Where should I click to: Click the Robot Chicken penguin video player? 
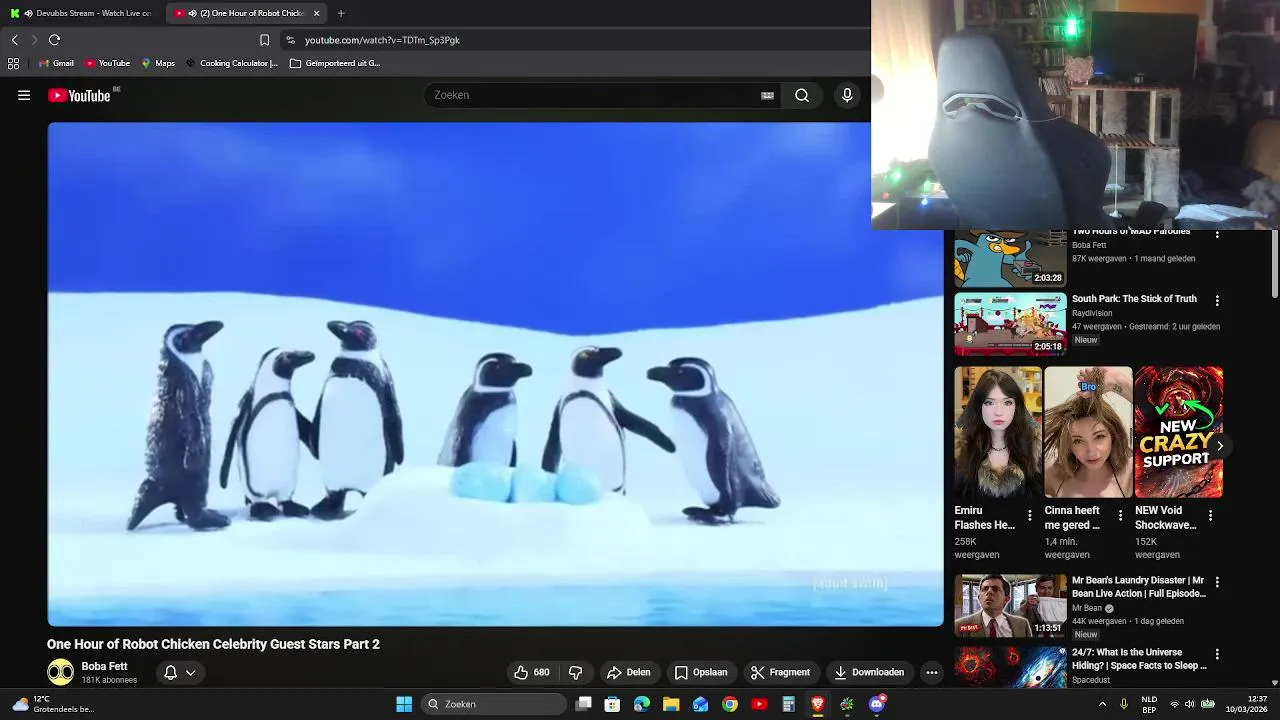[495, 374]
